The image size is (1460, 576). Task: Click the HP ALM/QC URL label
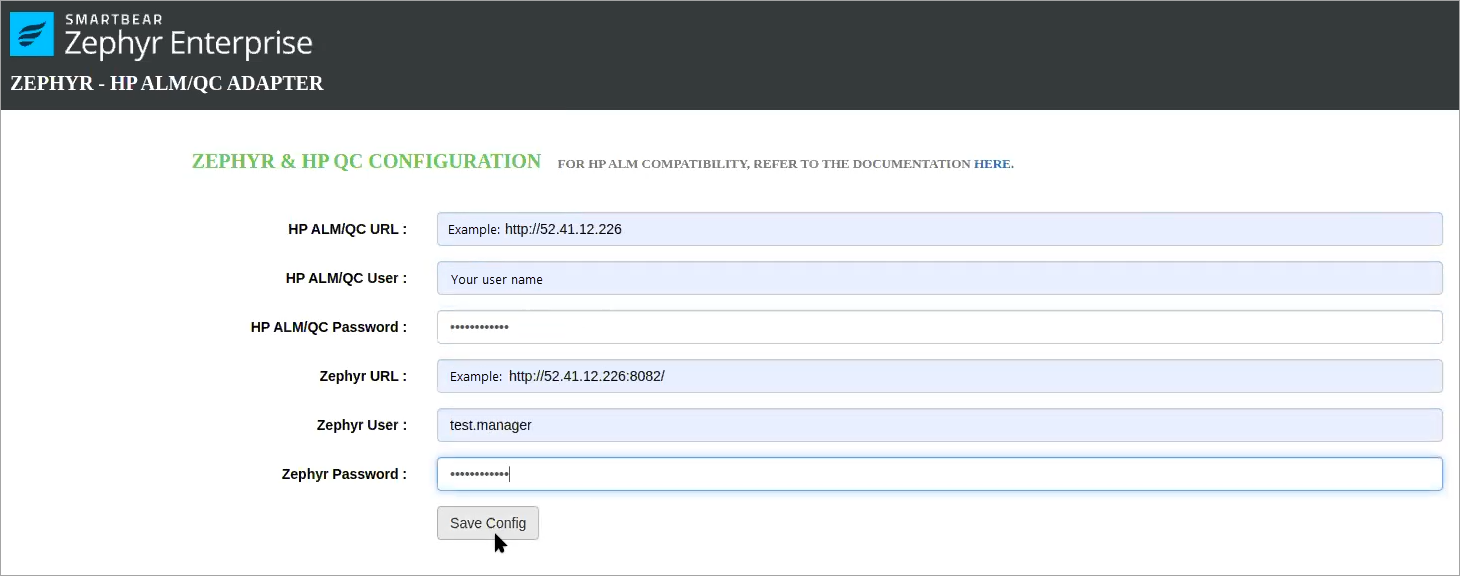(347, 229)
